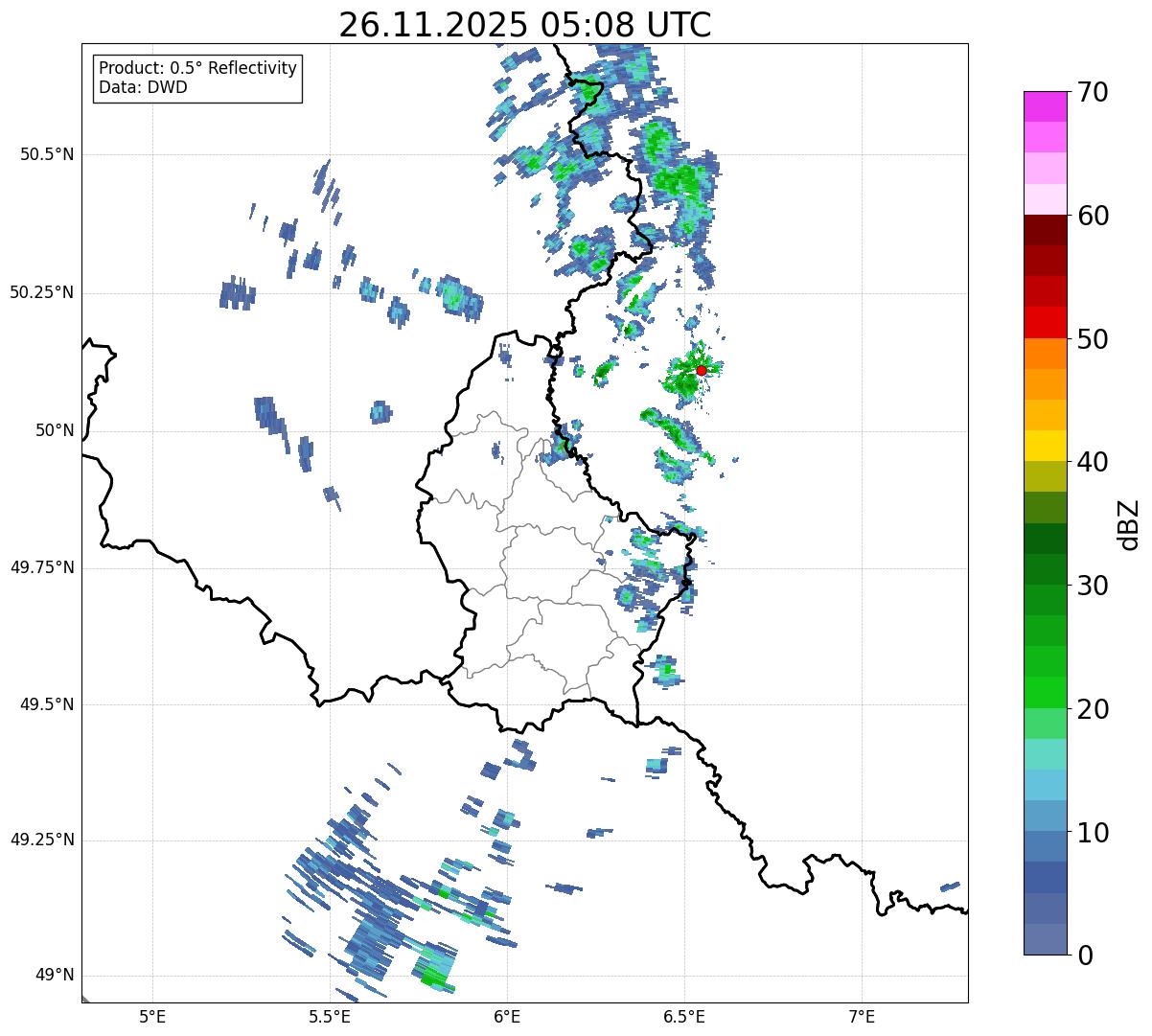Click the dBZ colorbar axis label
Screen dimensions: 1152x1036
[x=1129, y=523]
